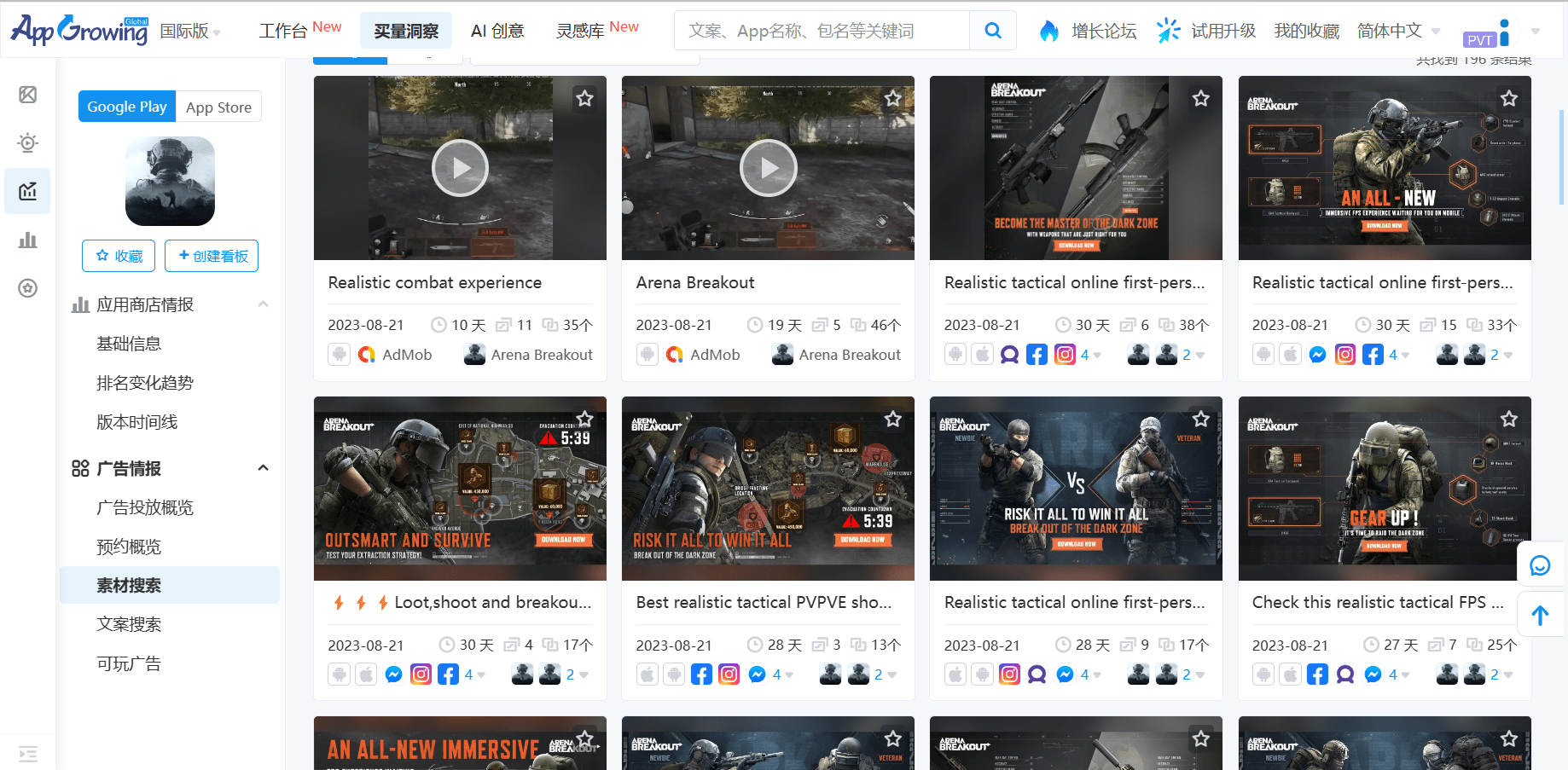Play the Arena Breakout video creative
Image resolution: width=1568 pixels, height=770 pixels.
click(768, 168)
